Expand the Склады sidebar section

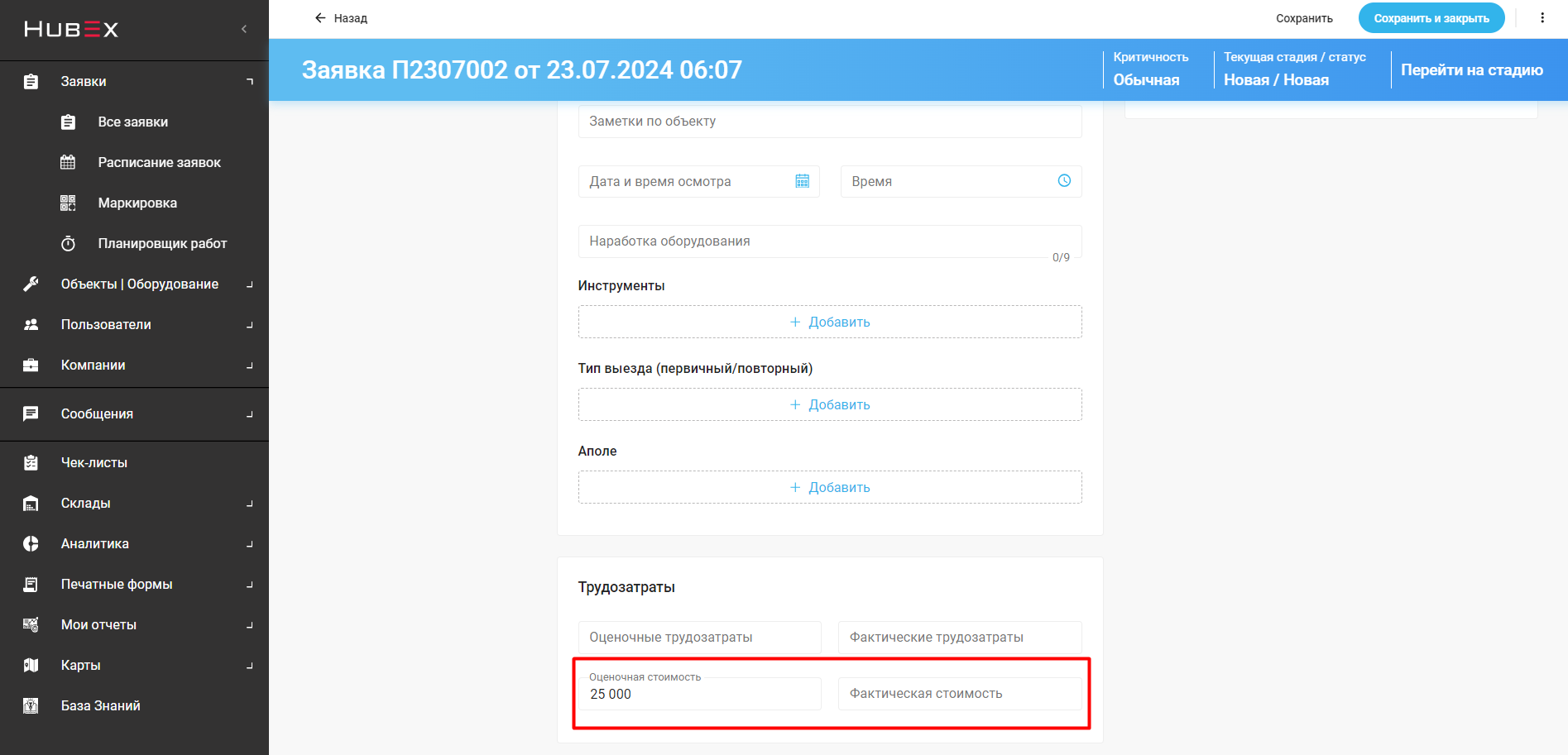[x=85, y=503]
